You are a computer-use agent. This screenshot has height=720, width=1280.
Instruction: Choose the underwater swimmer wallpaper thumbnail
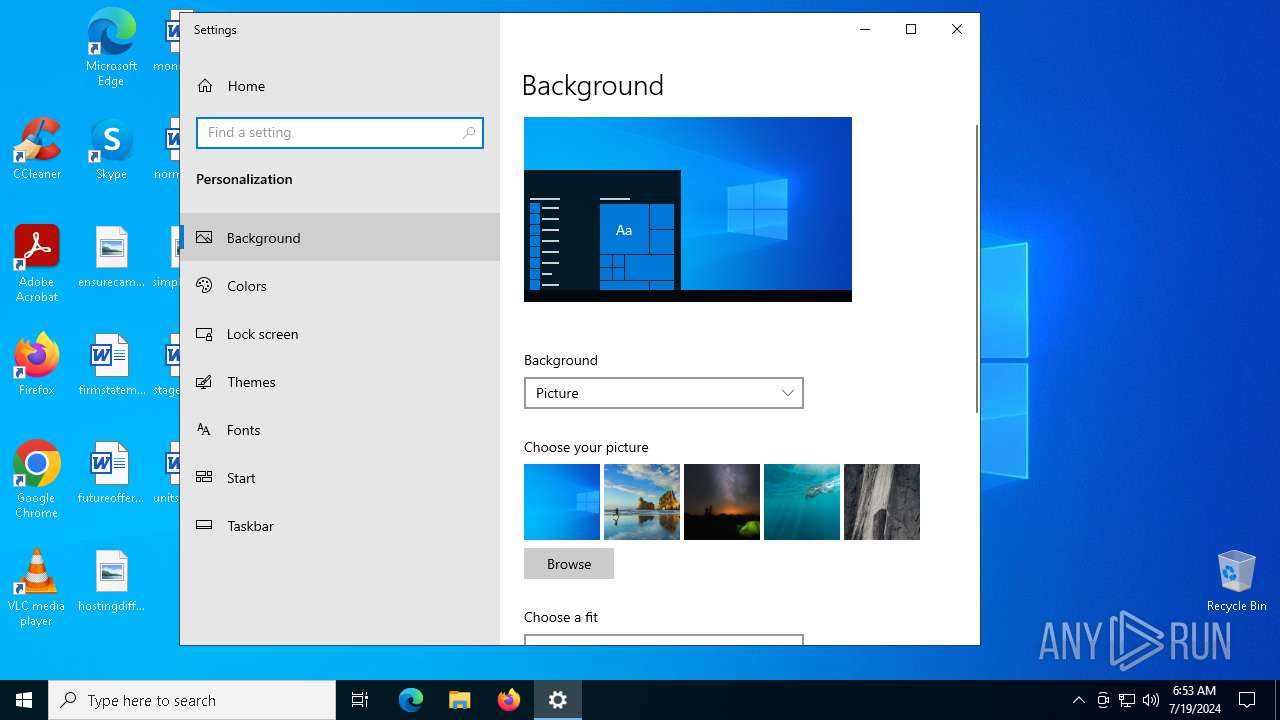(x=802, y=502)
